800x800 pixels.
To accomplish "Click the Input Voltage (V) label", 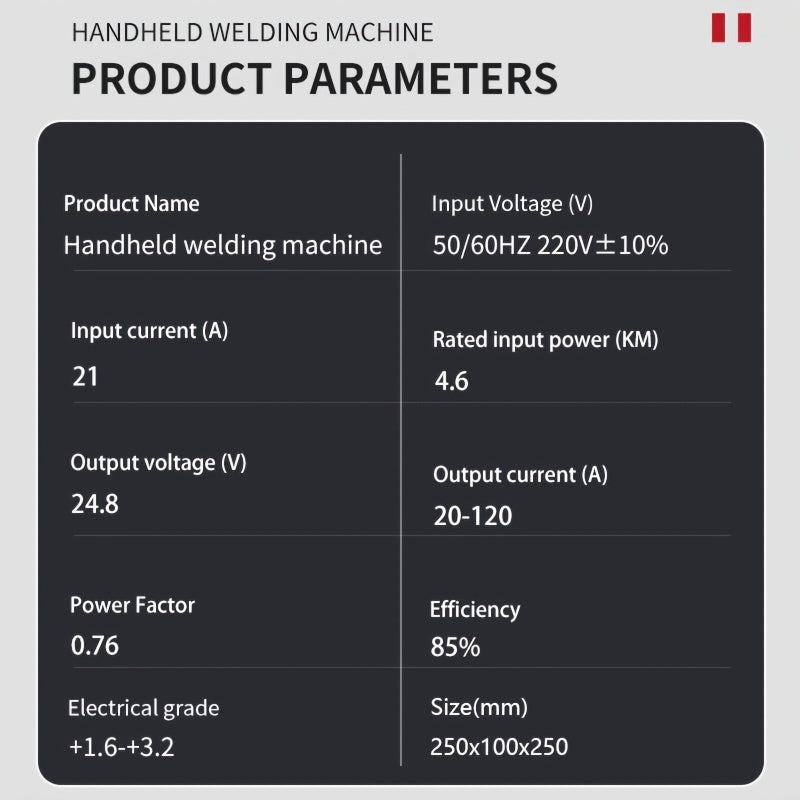I will [512, 204].
